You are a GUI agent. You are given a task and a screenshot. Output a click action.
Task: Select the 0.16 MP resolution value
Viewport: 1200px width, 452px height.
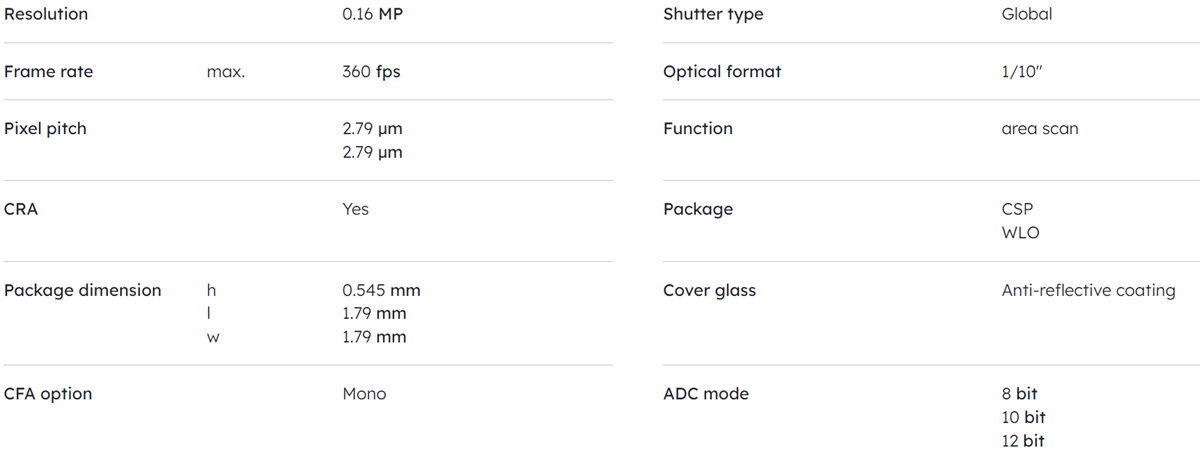point(372,14)
